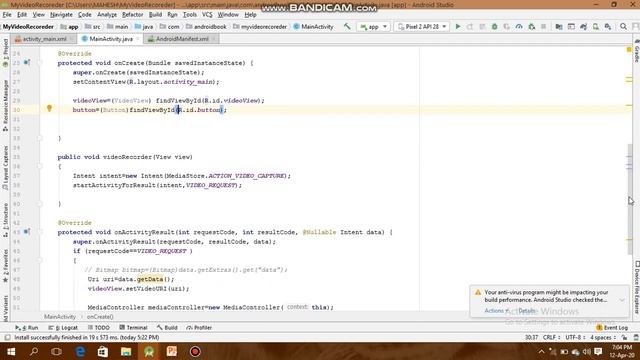640x360 pixels.
Task: Switch to activity_main.xml tab
Action: (44, 39)
